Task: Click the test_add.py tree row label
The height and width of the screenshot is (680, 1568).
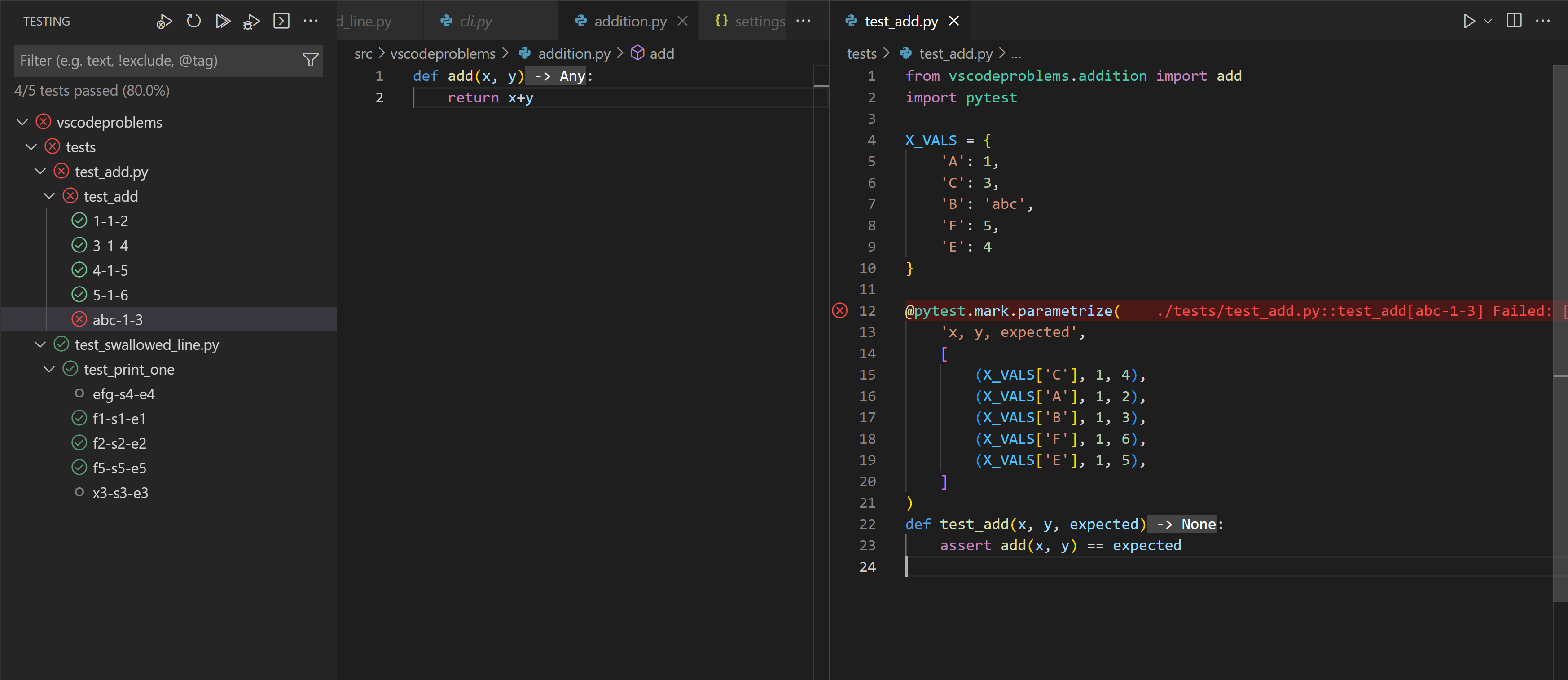Action: [x=111, y=172]
